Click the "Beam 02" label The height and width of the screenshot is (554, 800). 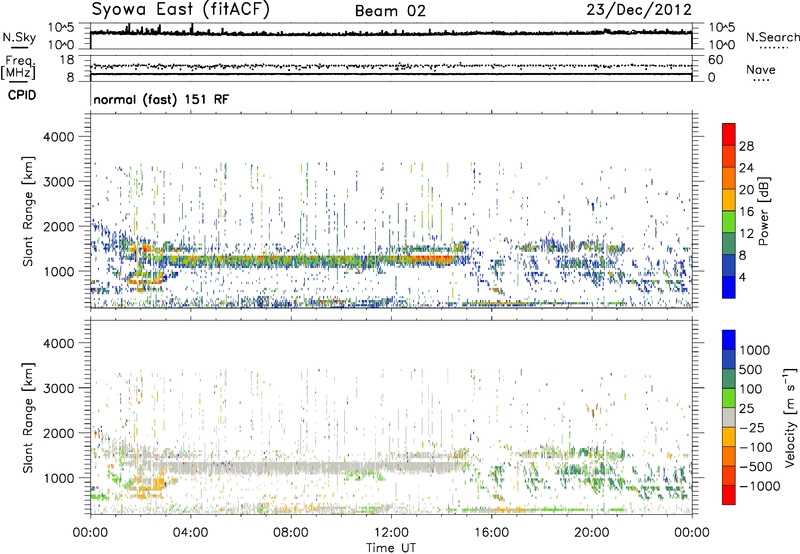(390, 11)
